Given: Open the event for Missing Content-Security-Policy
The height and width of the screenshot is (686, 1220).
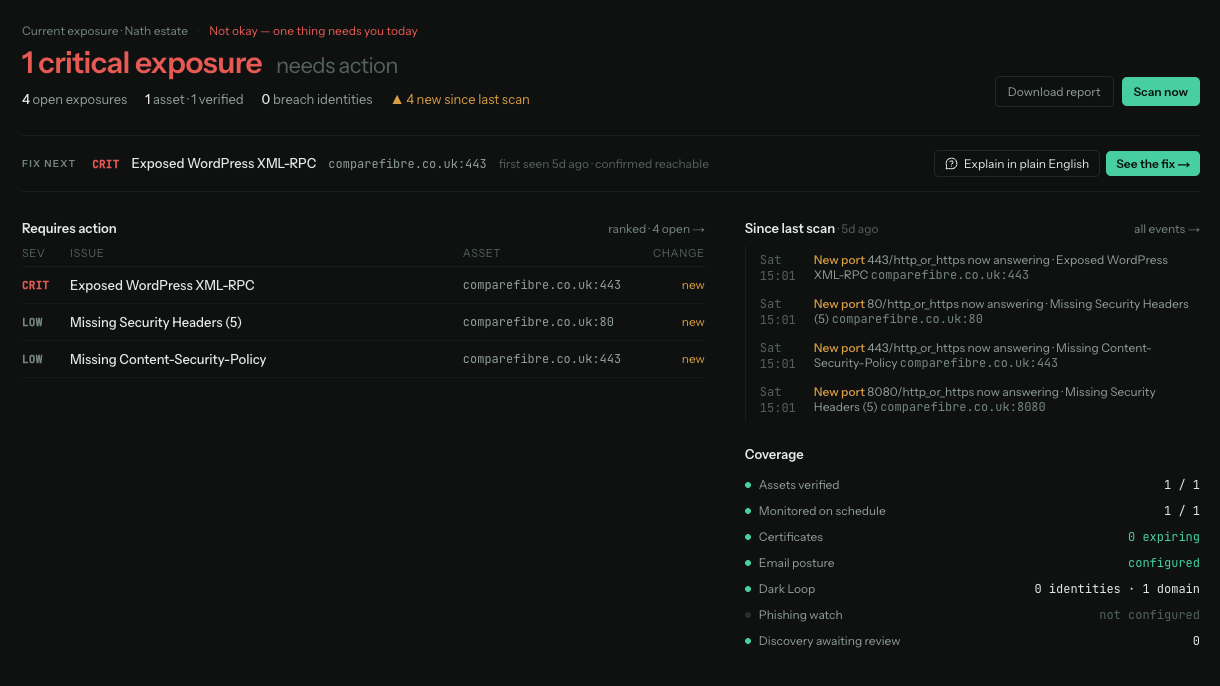Looking at the screenshot, I should pos(979,355).
